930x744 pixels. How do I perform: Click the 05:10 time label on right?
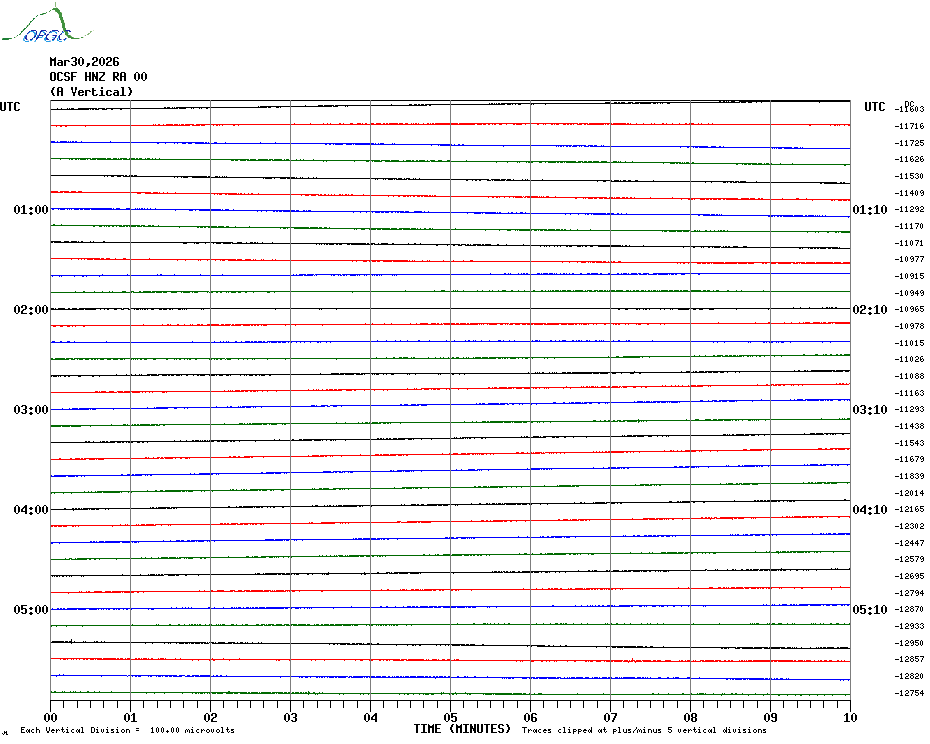[869, 610]
